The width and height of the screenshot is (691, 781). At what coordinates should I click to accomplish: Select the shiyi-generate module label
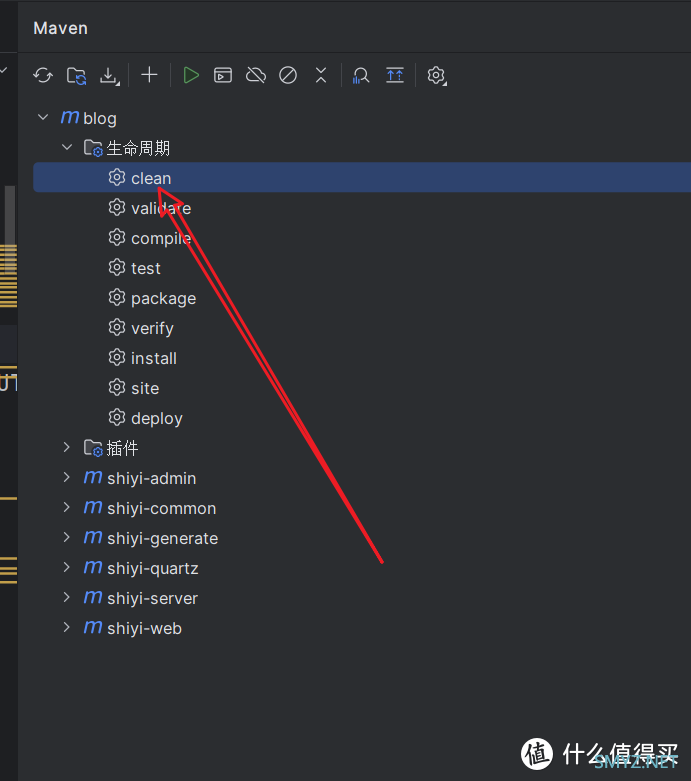162,538
